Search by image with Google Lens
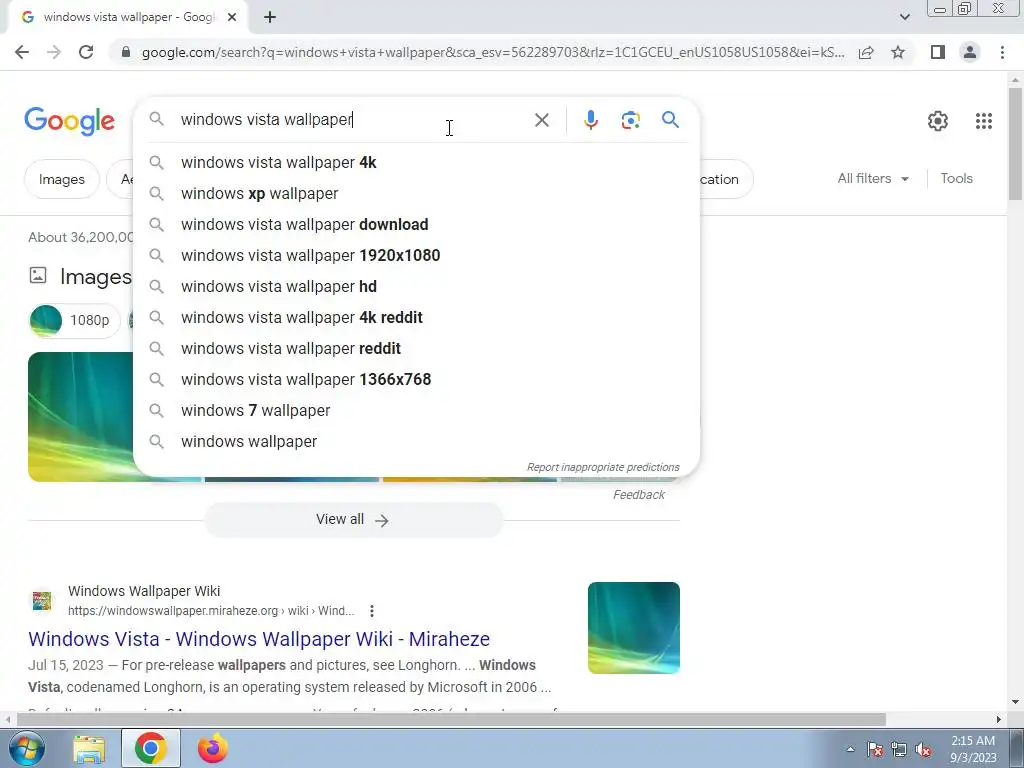Viewport: 1024px width, 768px height. 630,120
